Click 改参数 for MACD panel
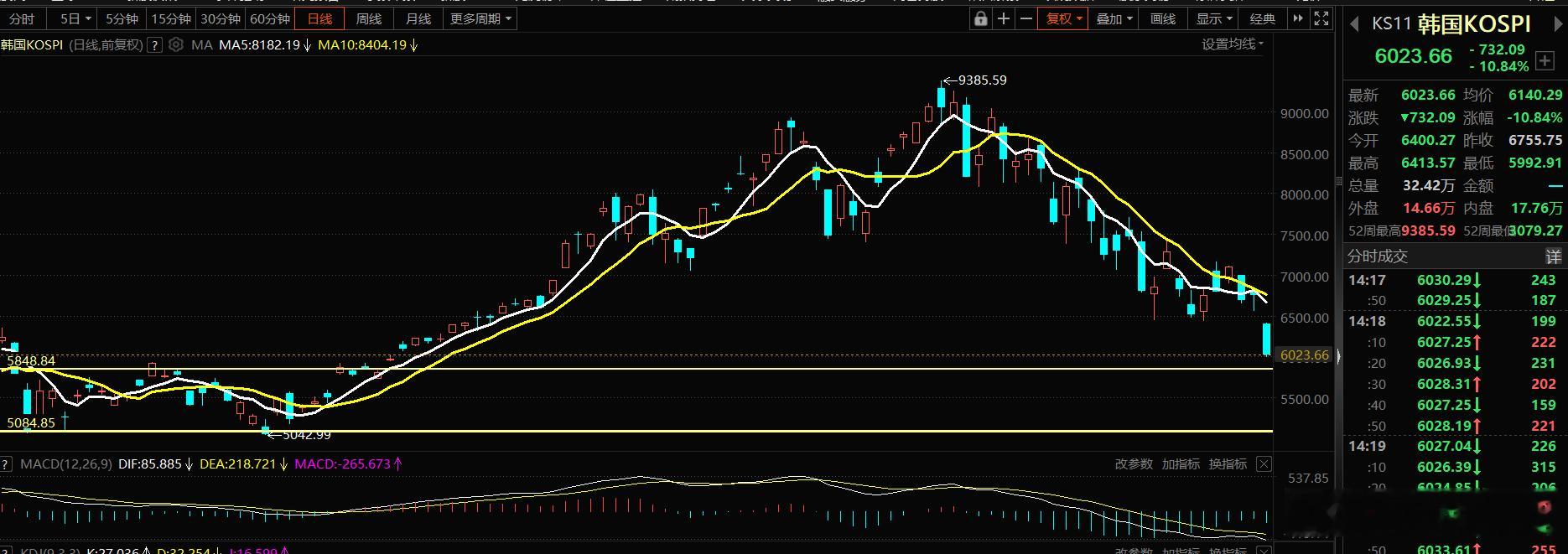Viewport: 1568px width, 554px height. [x=1134, y=463]
